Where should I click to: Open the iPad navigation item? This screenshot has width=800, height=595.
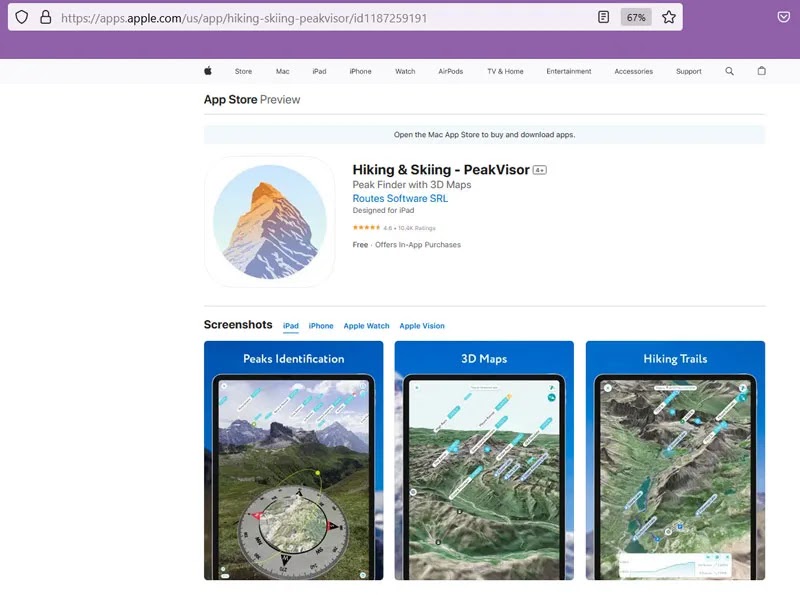point(319,71)
